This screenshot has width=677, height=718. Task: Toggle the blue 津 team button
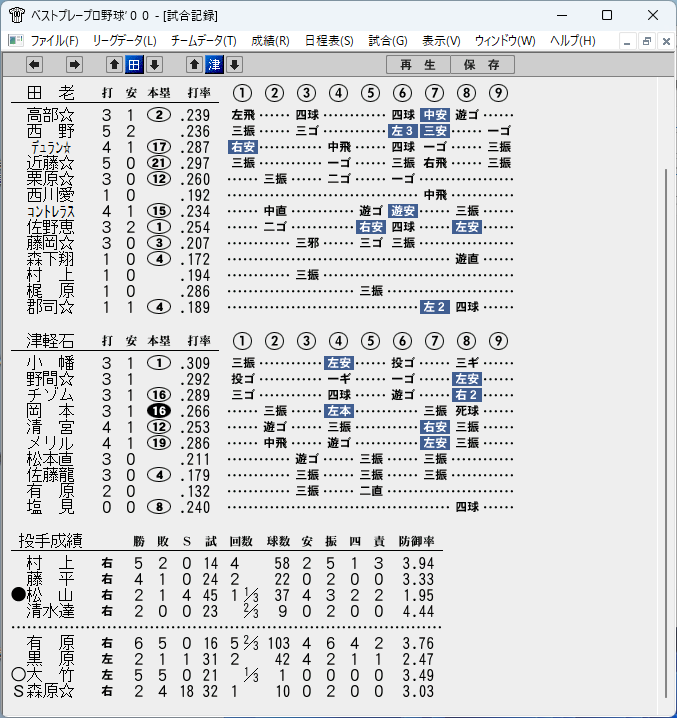(214, 65)
